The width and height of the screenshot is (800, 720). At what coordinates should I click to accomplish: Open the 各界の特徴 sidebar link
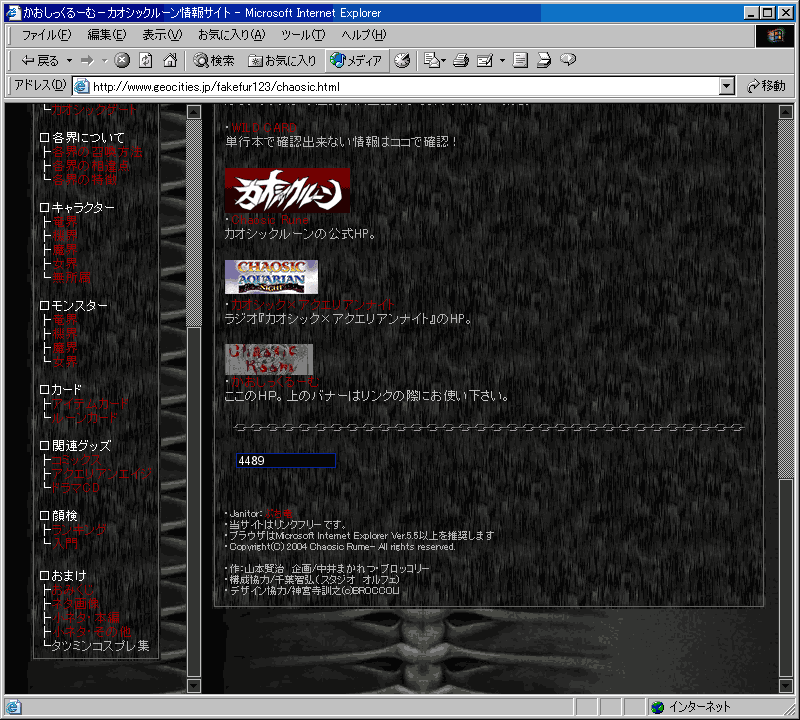click(84, 180)
